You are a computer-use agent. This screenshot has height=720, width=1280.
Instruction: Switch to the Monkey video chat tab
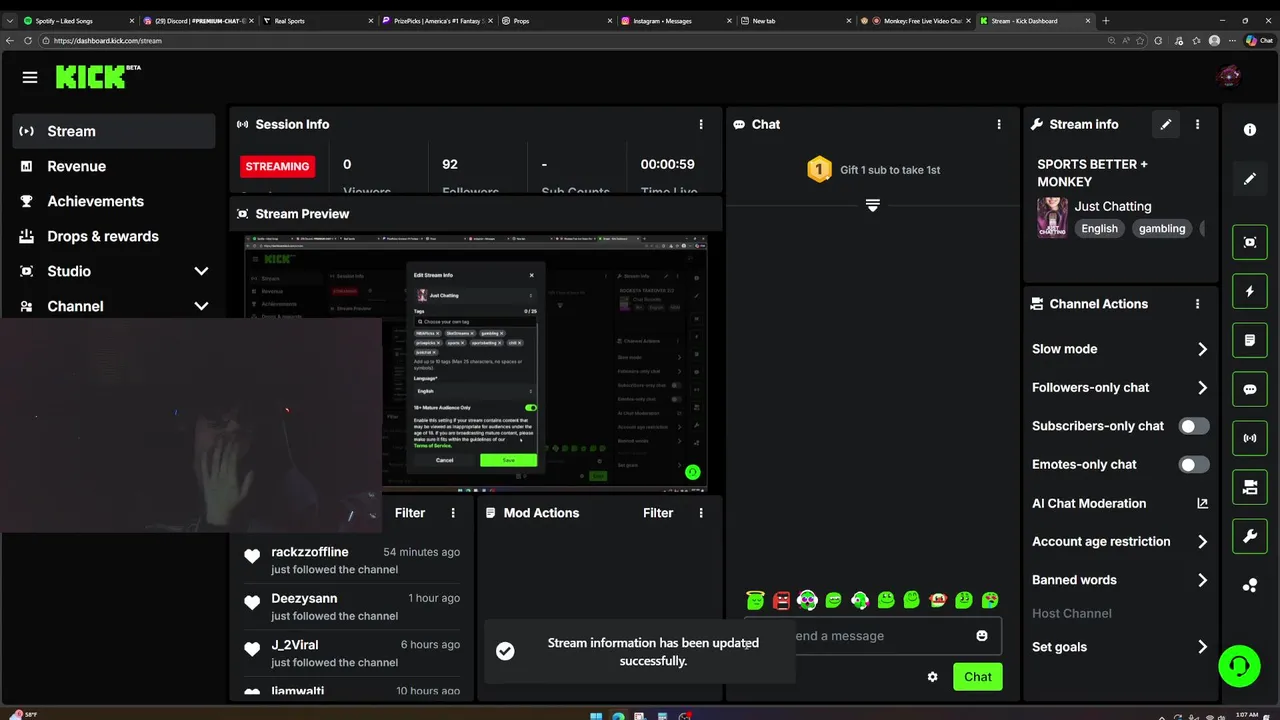pos(917,20)
